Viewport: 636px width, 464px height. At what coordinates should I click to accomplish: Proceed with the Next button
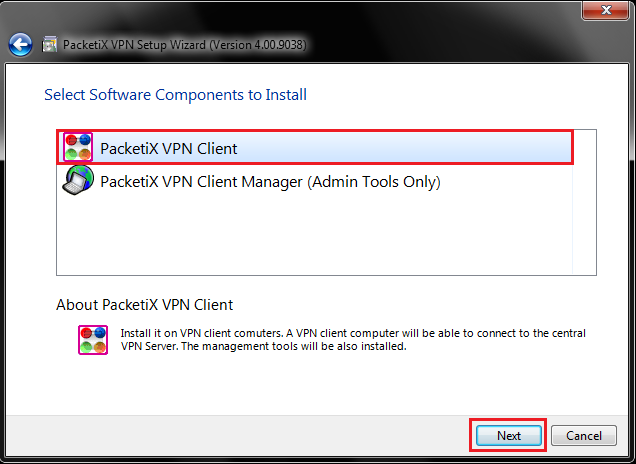509,436
